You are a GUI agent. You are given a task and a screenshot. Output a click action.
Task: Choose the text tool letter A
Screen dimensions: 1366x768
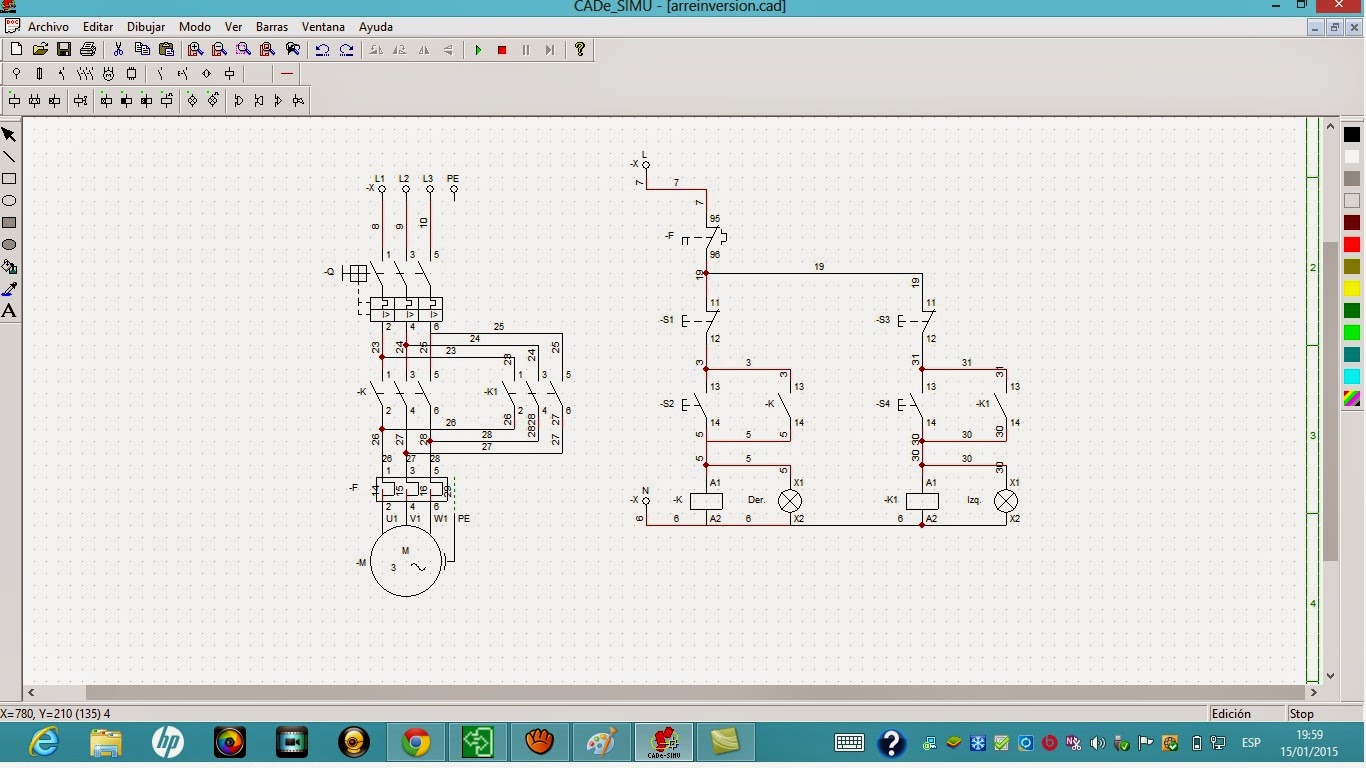9,311
